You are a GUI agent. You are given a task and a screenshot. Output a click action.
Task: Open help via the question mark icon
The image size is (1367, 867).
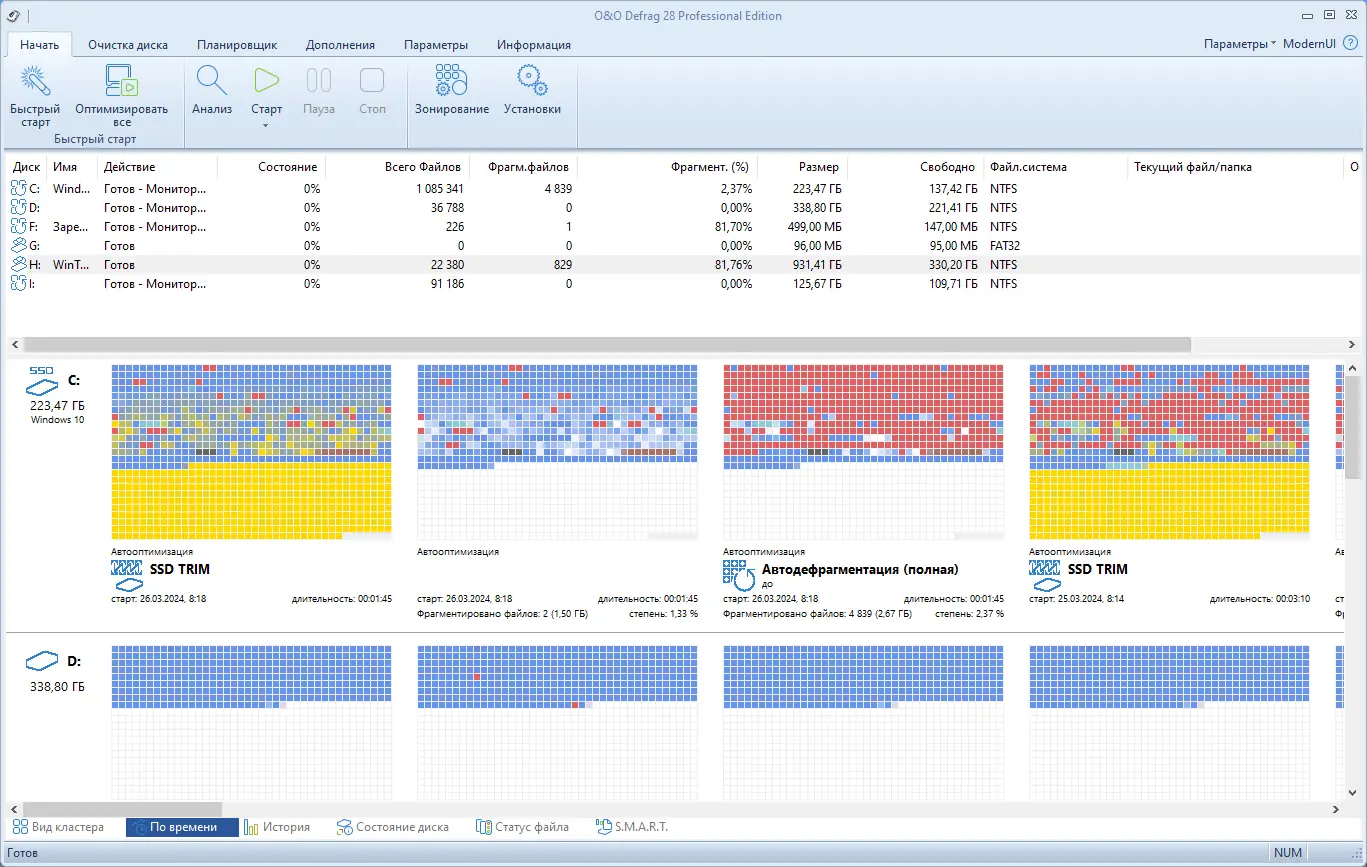(1350, 44)
